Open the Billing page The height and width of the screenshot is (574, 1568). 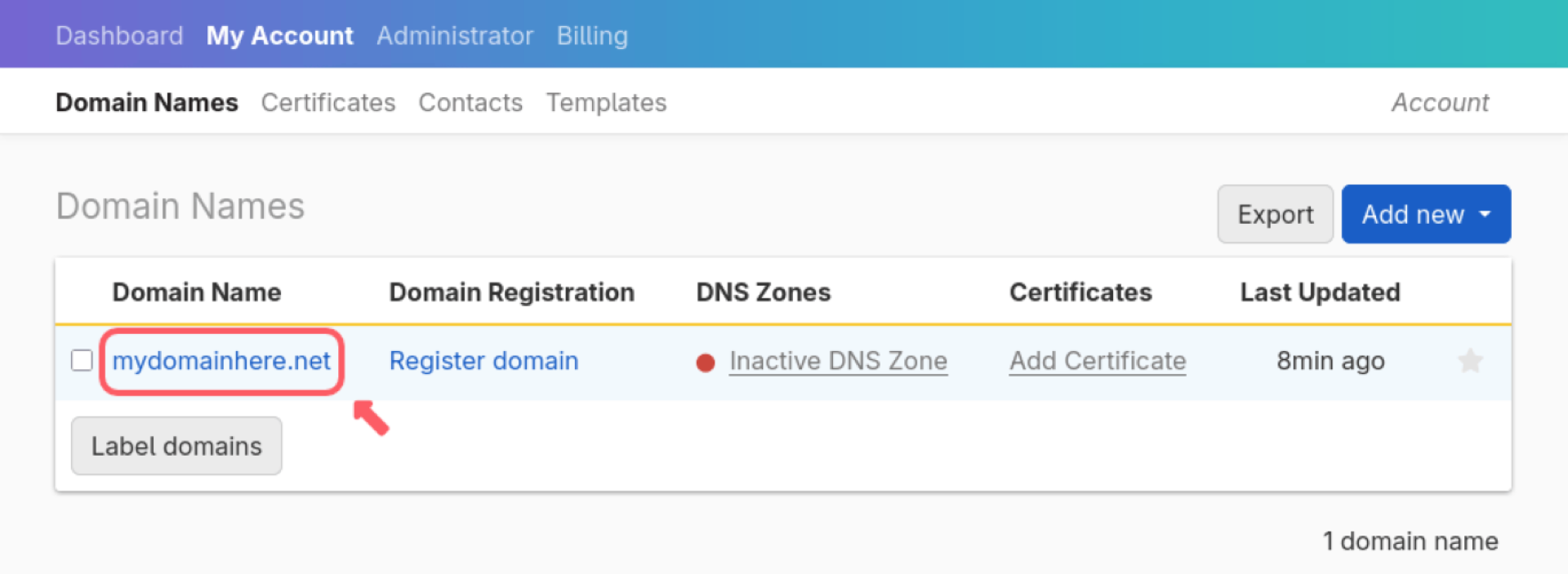(x=592, y=36)
